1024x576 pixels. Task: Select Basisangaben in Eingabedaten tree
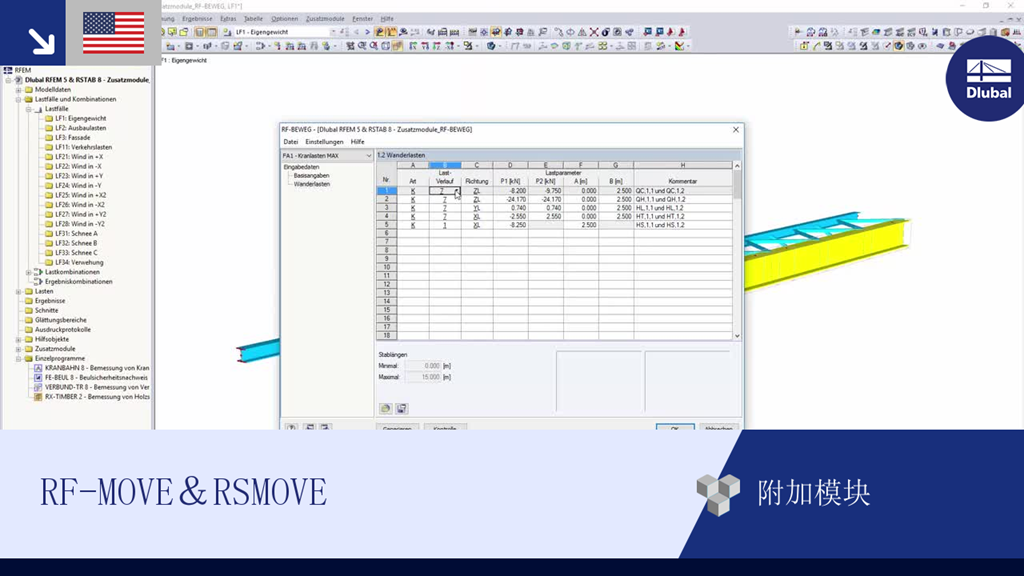(312, 176)
